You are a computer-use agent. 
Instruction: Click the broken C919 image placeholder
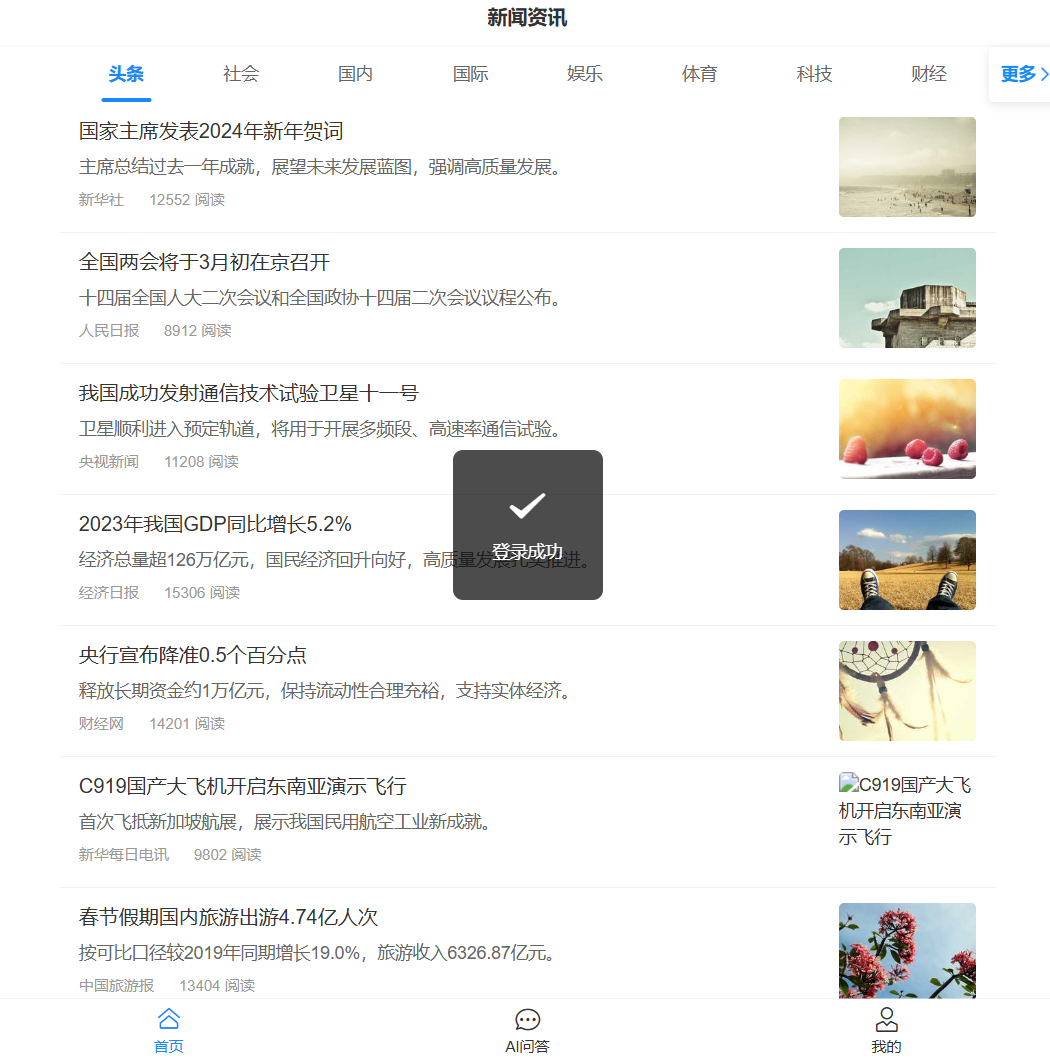pyautogui.click(x=905, y=810)
